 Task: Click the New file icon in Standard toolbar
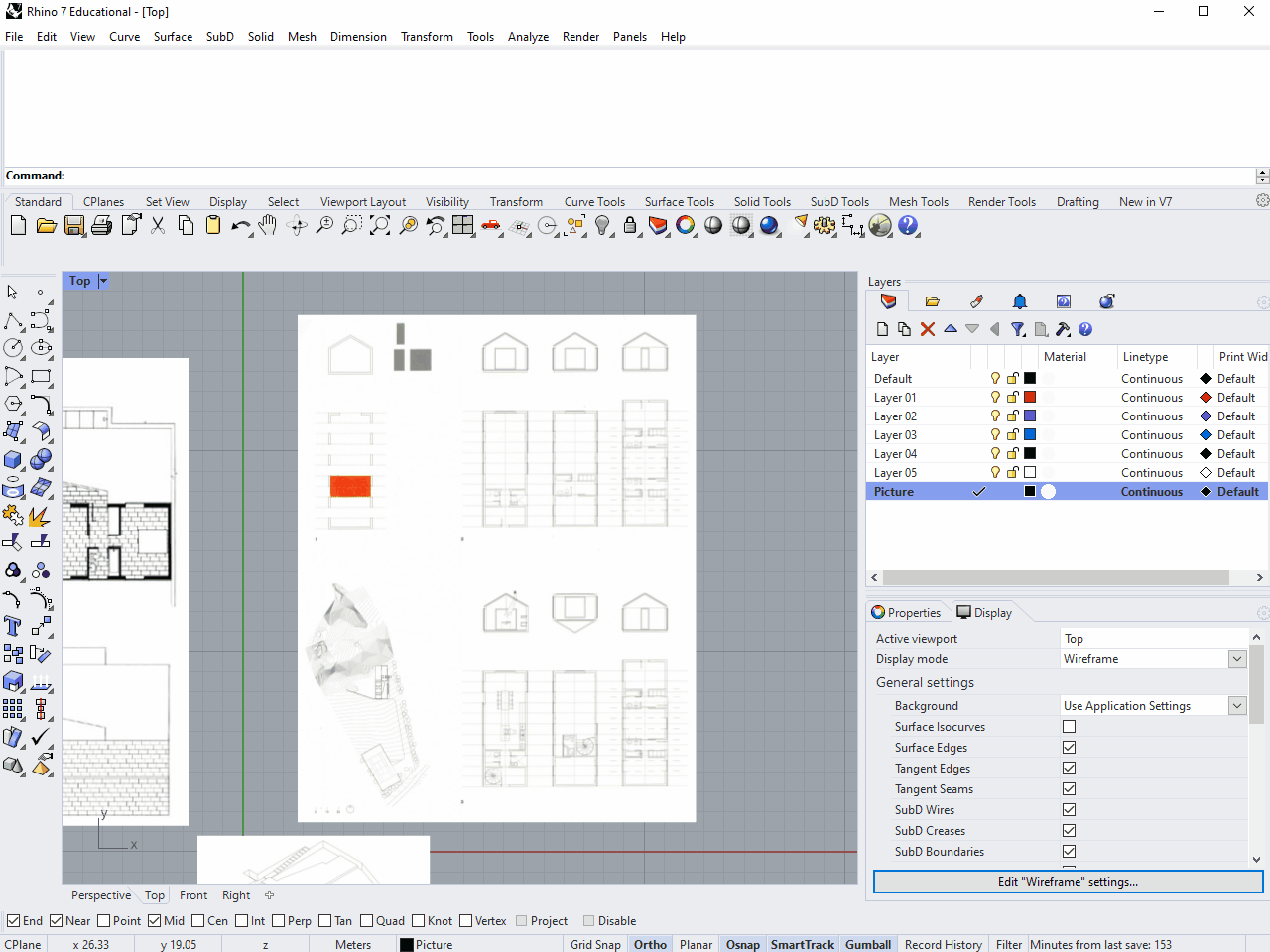[x=18, y=226]
